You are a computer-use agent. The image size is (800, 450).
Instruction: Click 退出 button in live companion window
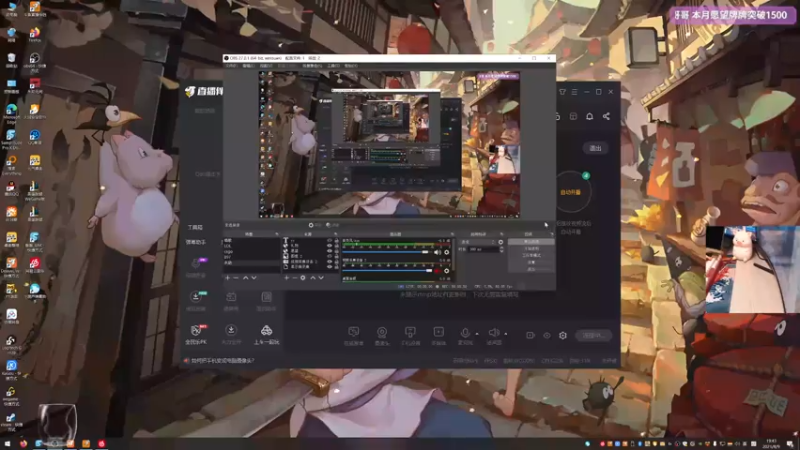(x=595, y=148)
